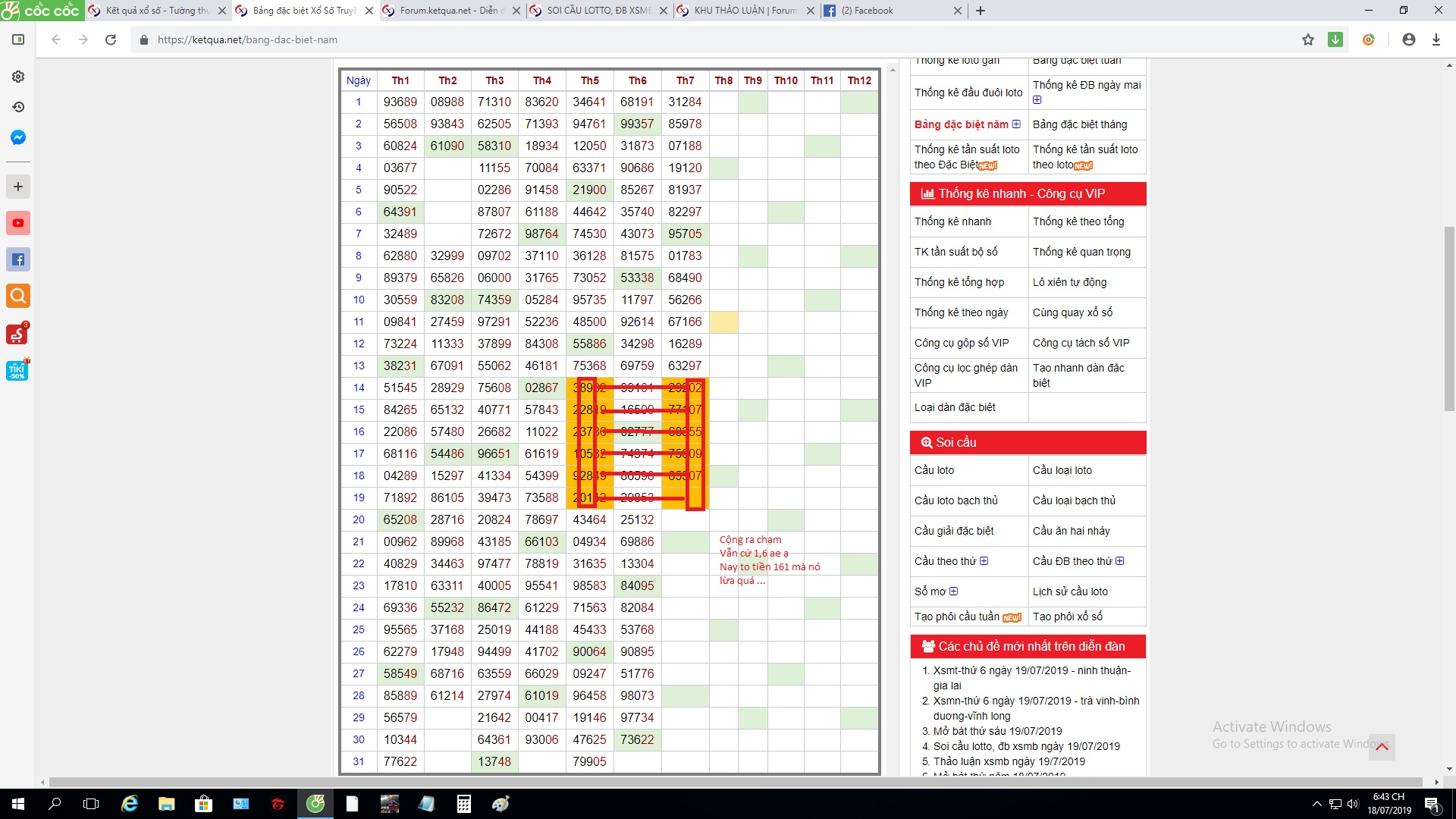Image resolution: width=1456 pixels, height=819 pixels.
Task: Open calculator from Windows taskbar
Action: pos(463,804)
